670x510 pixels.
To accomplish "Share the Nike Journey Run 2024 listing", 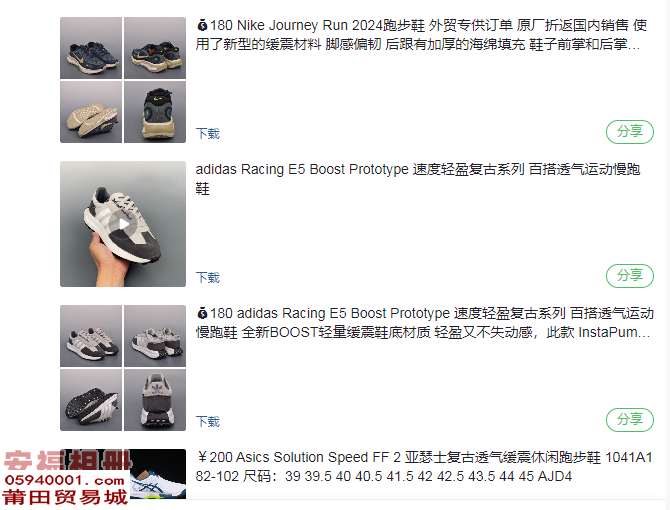I will 630,132.
